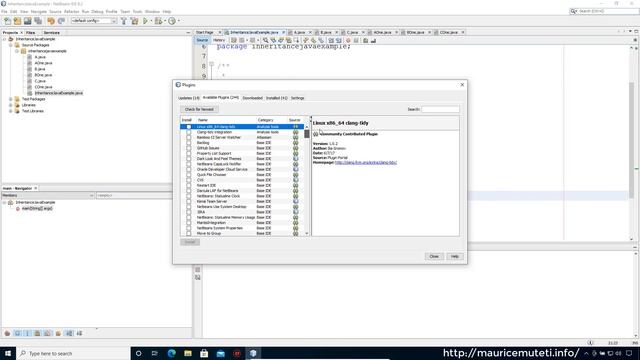Viewport: 640px width, 360px height.
Task: Click the Windows taskbar search box
Action: [73, 353]
